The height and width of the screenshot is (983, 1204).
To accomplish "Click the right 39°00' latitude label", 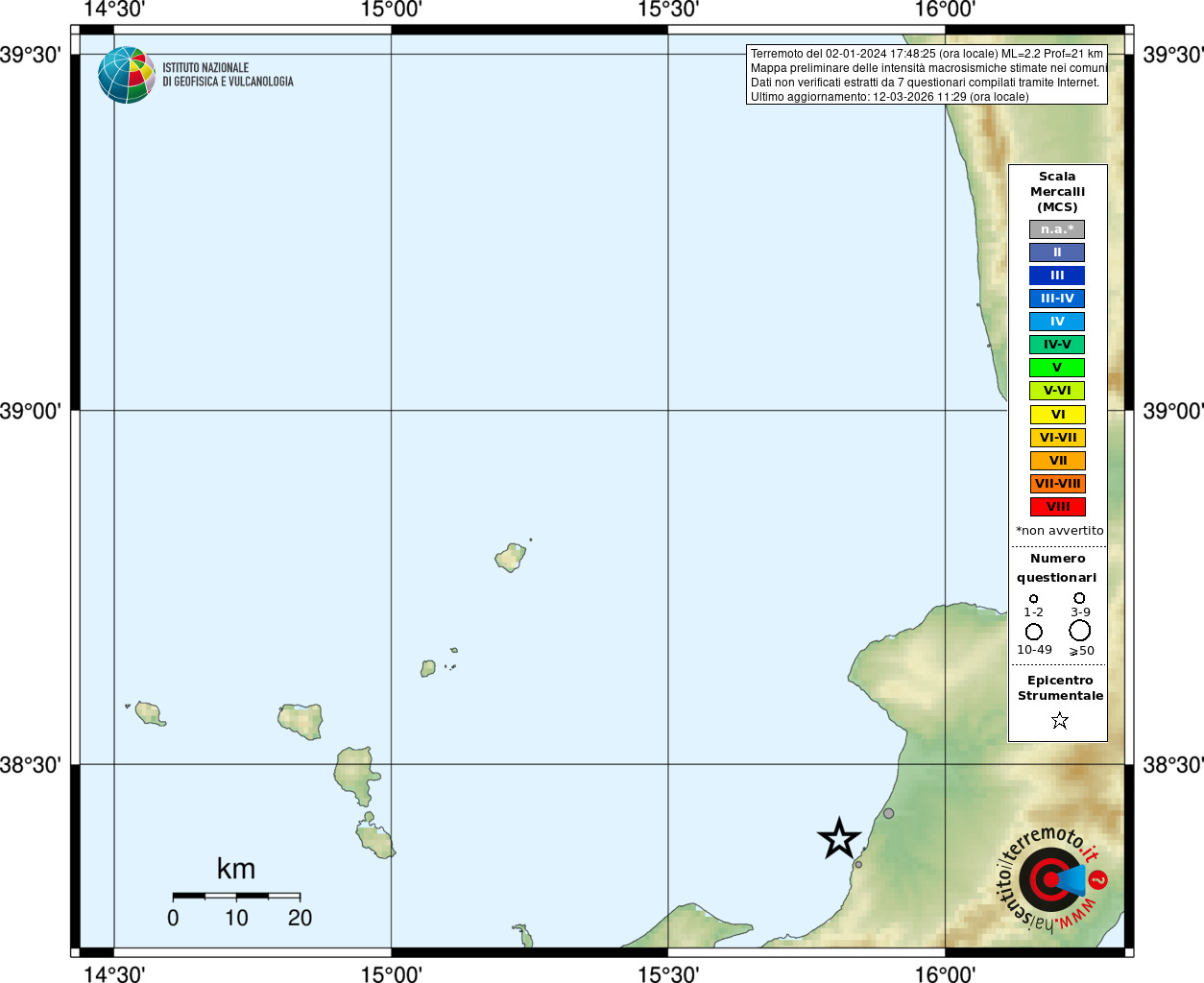I will (1172, 411).
